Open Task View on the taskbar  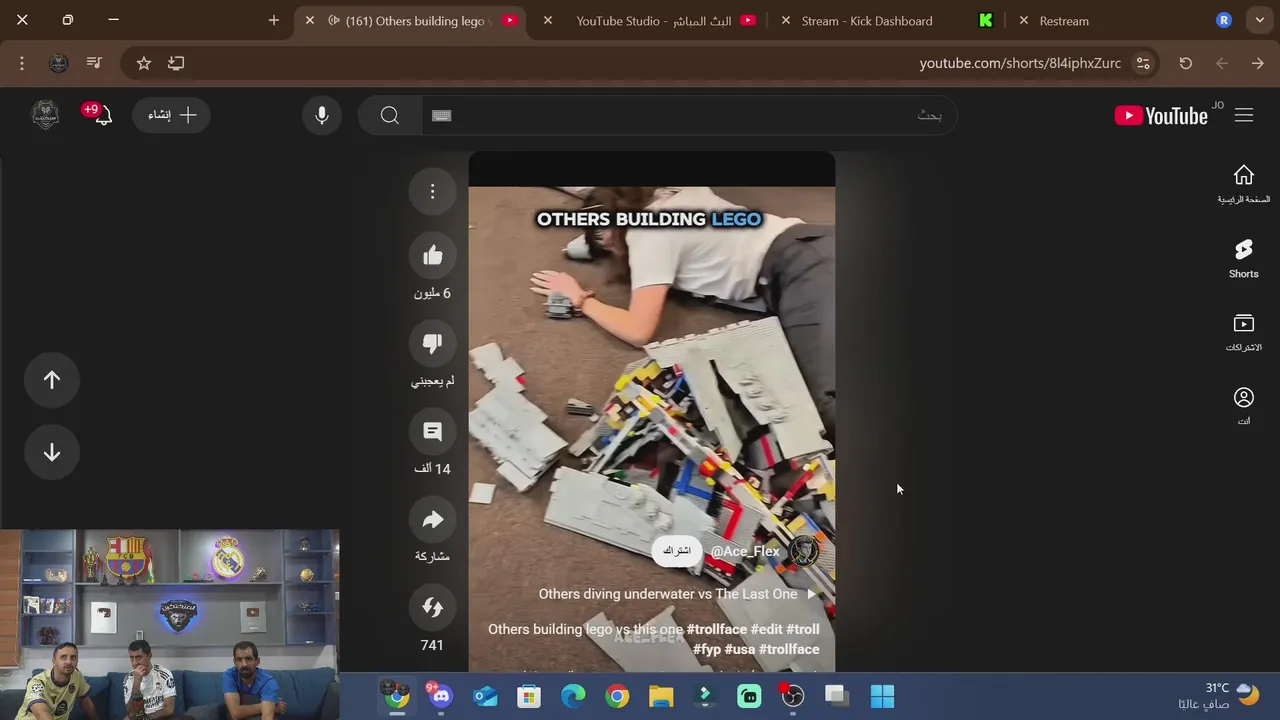click(837, 696)
